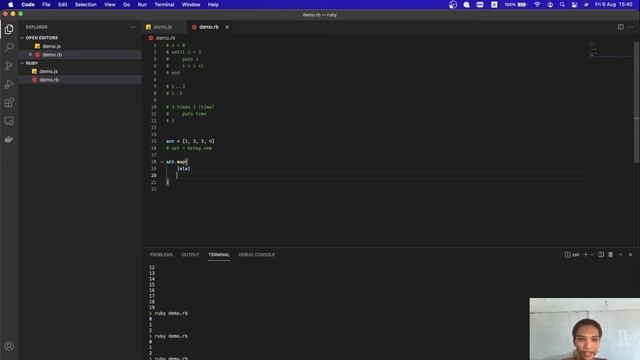Place cursor on line 15 arr assignment

[x=190, y=141]
